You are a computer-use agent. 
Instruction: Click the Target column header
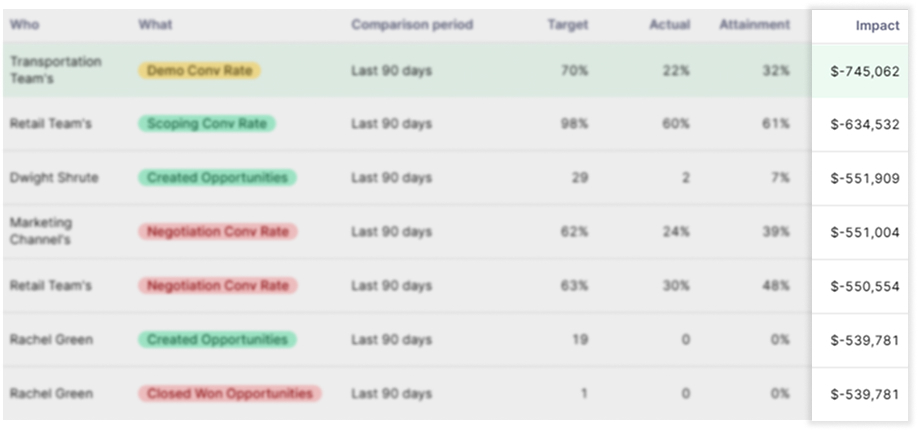(x=568, y=24)
